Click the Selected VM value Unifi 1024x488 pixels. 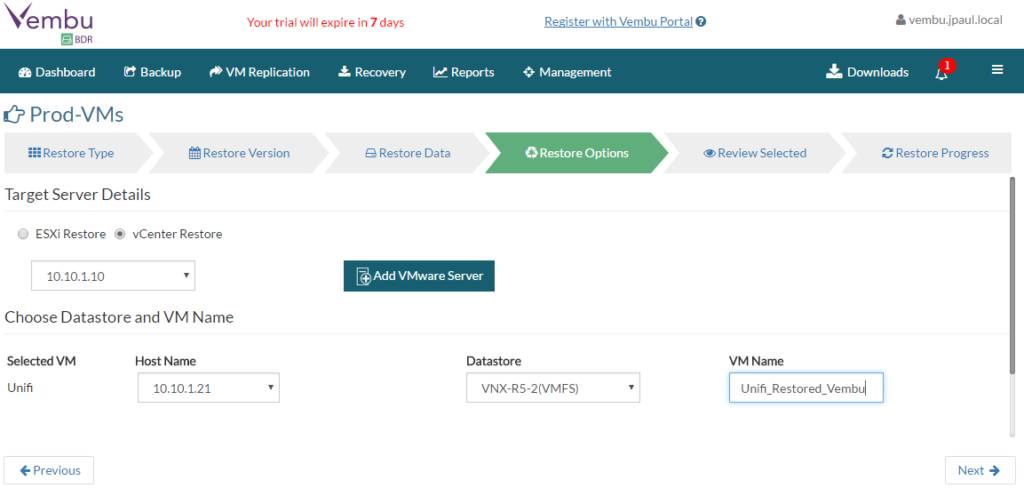point(20,387)
